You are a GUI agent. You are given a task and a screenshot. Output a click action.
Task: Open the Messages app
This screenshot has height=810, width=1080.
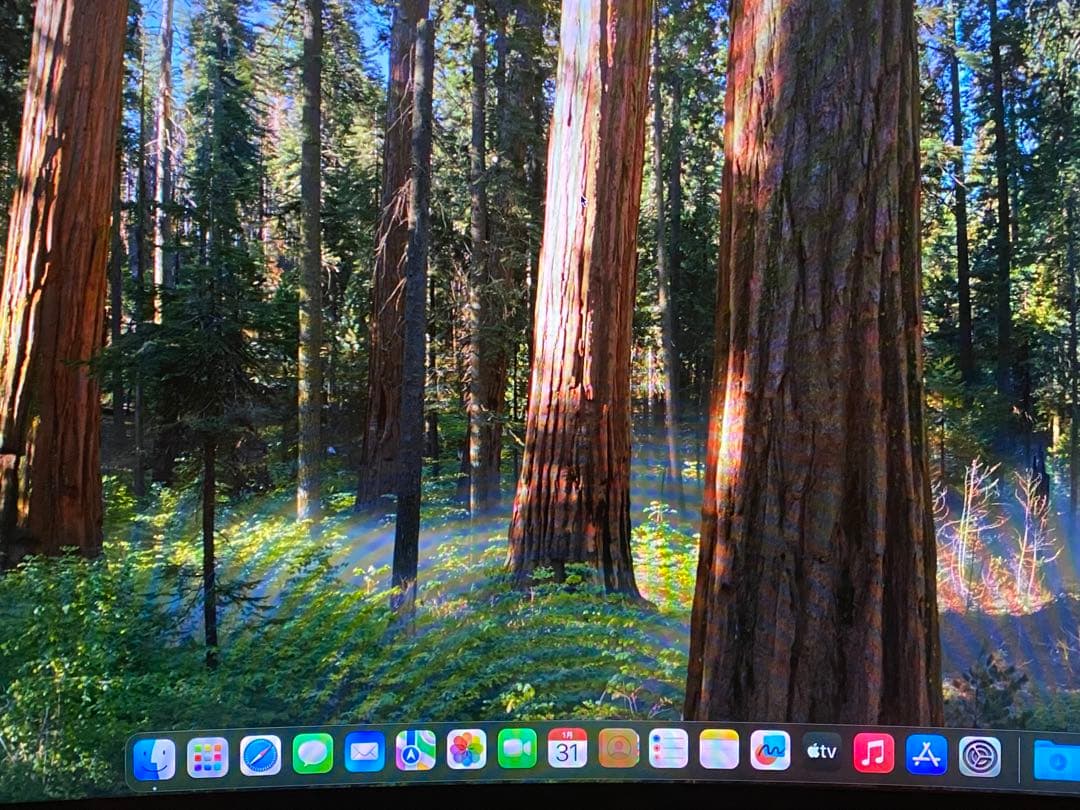click(313, 753)
